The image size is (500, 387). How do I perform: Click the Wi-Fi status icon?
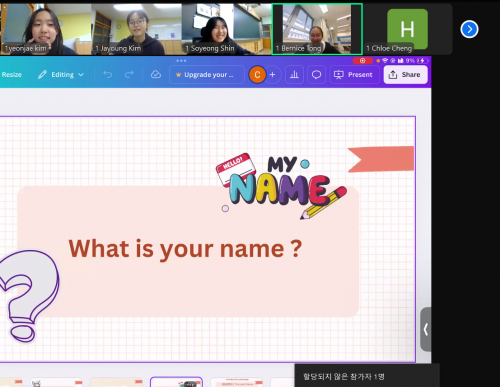[x=385, y=61]
